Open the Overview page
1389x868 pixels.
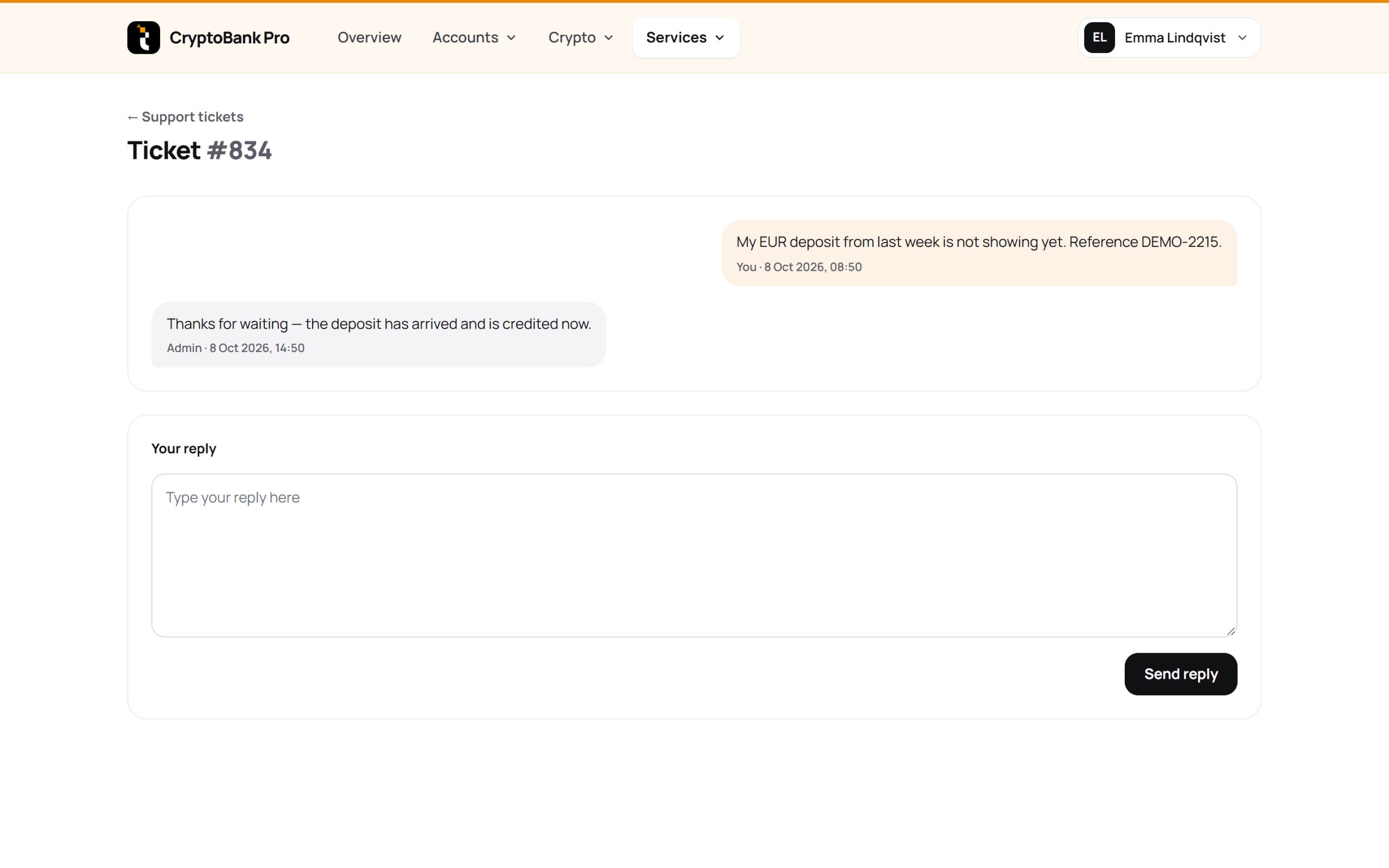coord(369,37)
